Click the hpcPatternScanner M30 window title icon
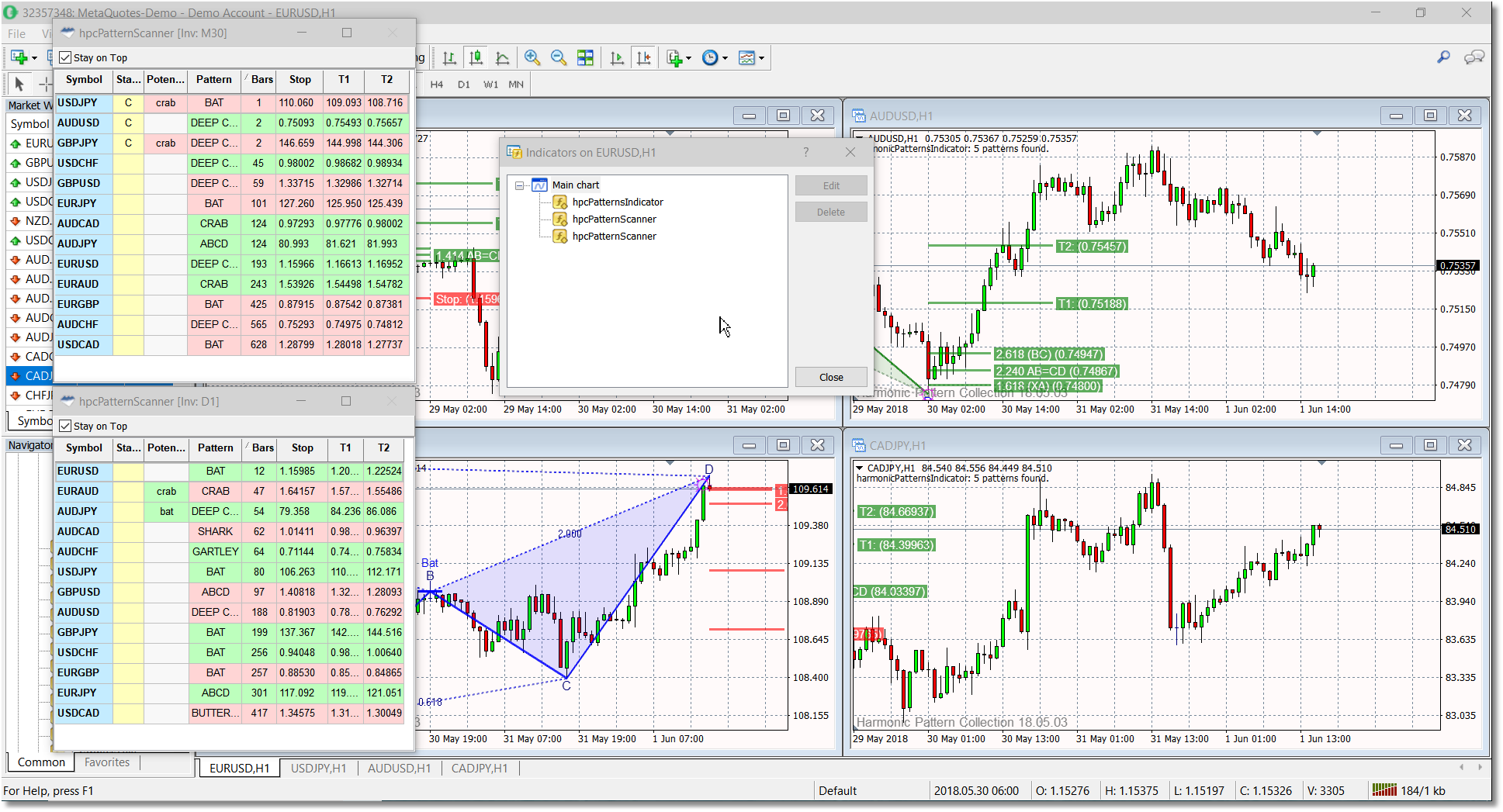This screenshot has height=812, width=1503. coord(68,33)
